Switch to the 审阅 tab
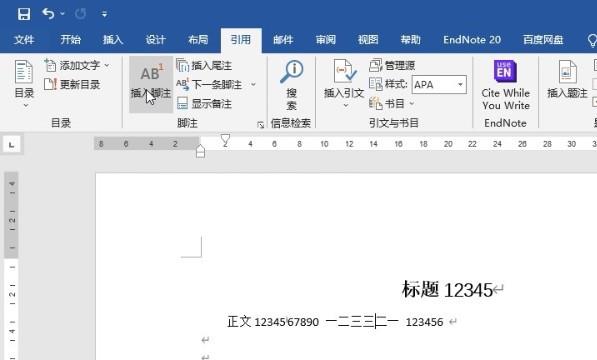The image size is (597, 360). click(x=326, y=40)
